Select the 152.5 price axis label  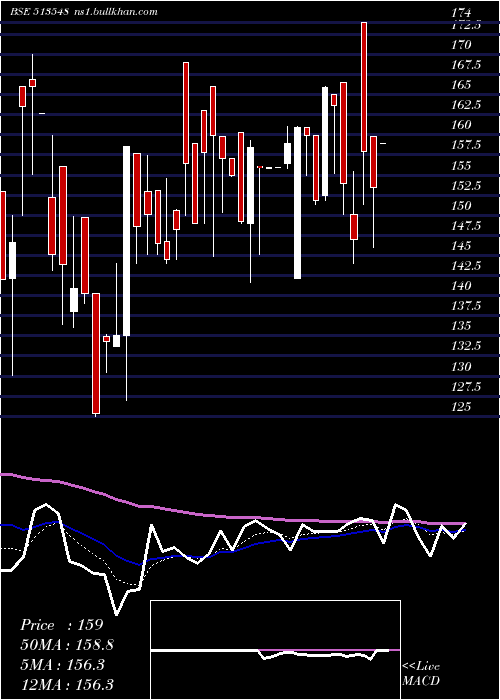466,185
